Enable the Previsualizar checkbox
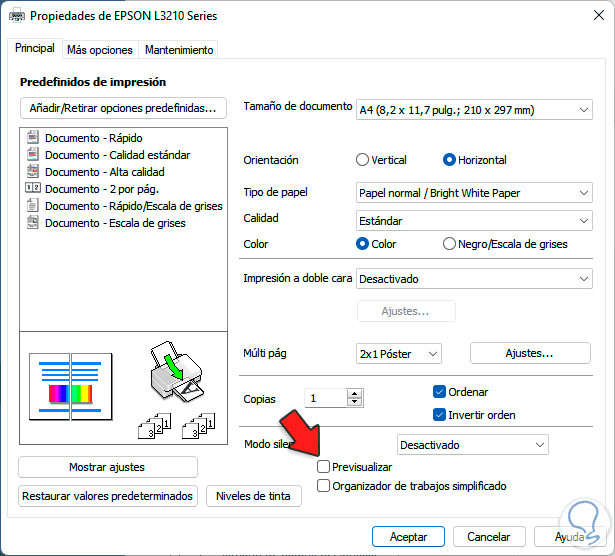The height and width of the screenshot is (556, 615). click(x=323, y=467)
